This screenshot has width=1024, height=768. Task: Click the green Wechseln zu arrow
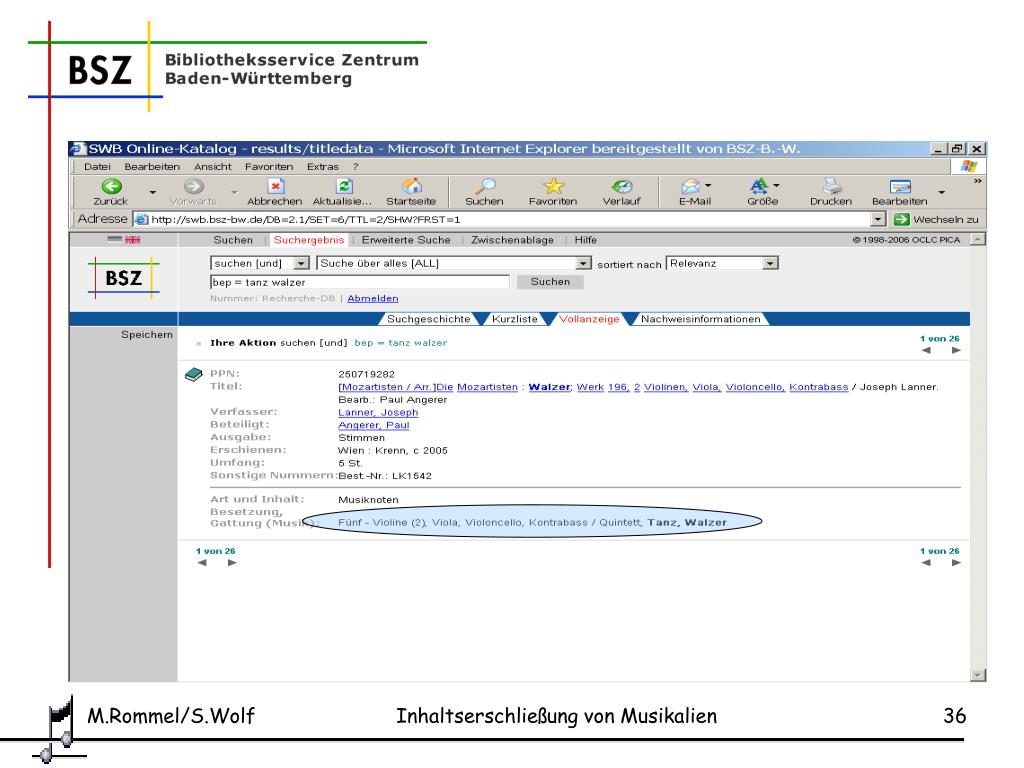click(901, 219)
